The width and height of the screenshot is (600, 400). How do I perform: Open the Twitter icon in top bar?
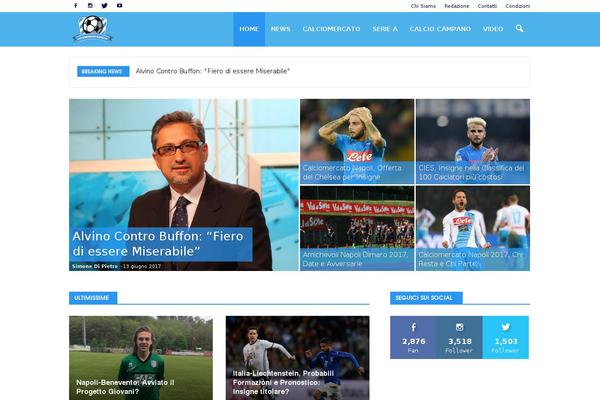click(104, 5)
